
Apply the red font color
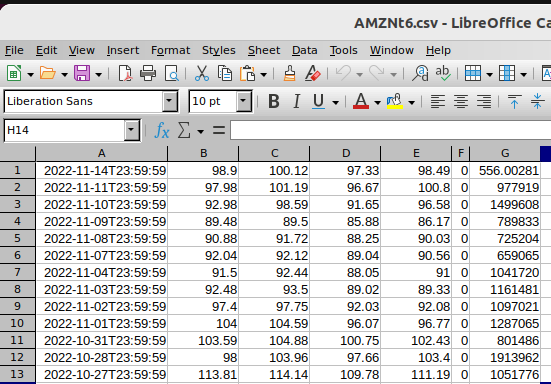[x=361, y=102]
